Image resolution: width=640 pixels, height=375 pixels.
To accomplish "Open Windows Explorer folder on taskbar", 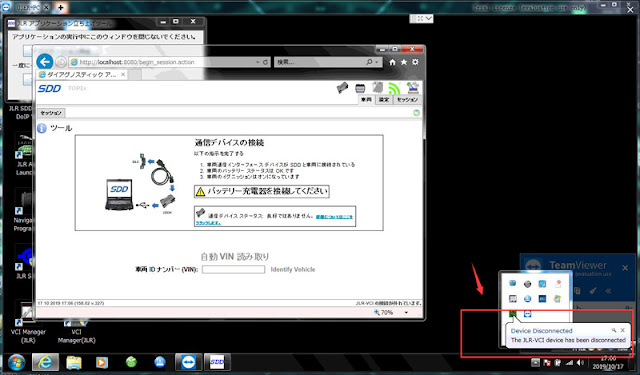I will (x=74, y=362).
